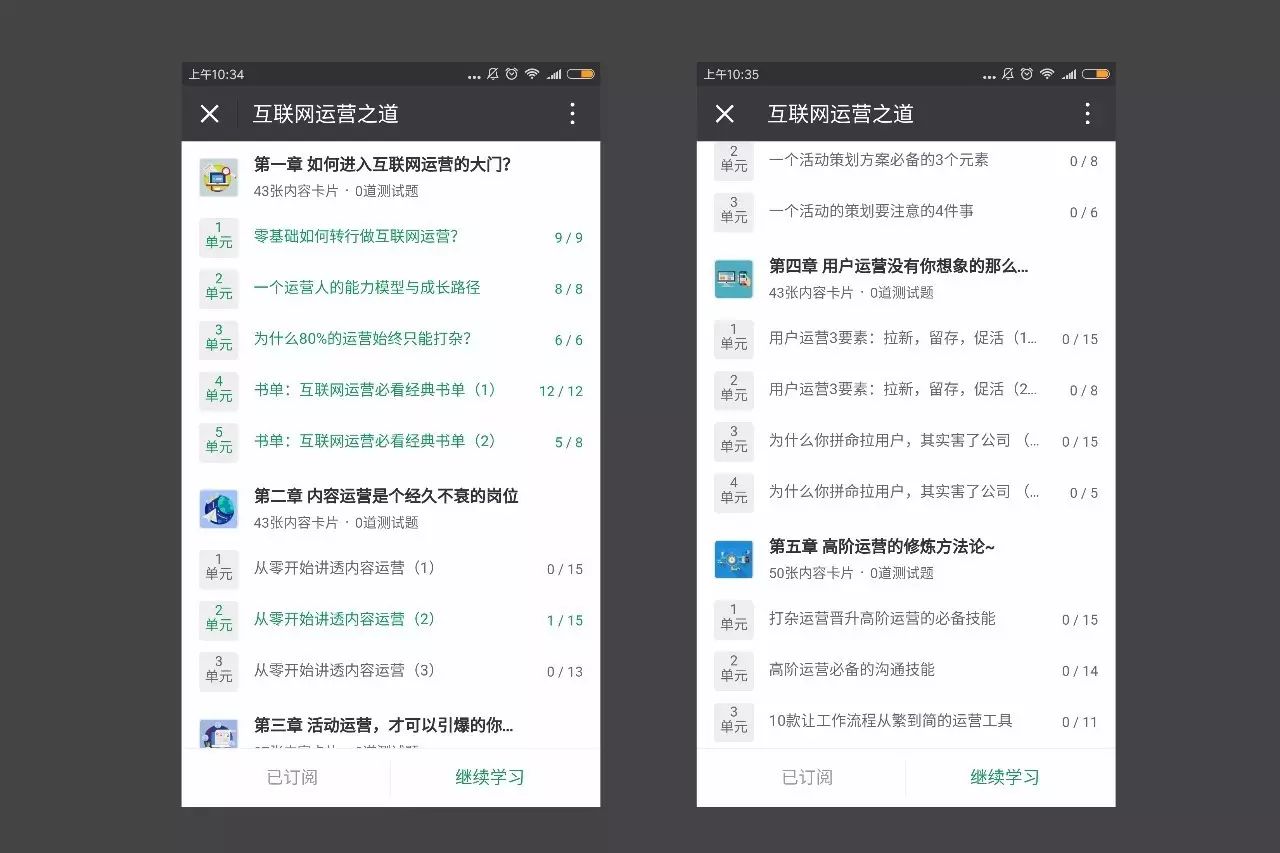The width and height of the screenshot is (1280, 853).
Task: Close the right phone's 互联网运营之道 page
Action: (x=725, y=114)
